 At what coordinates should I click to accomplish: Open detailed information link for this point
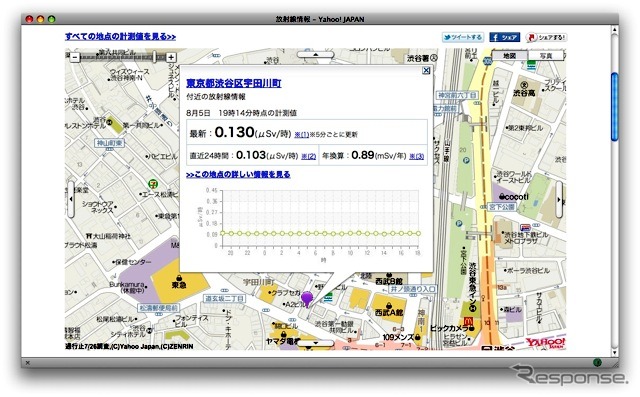238,175
